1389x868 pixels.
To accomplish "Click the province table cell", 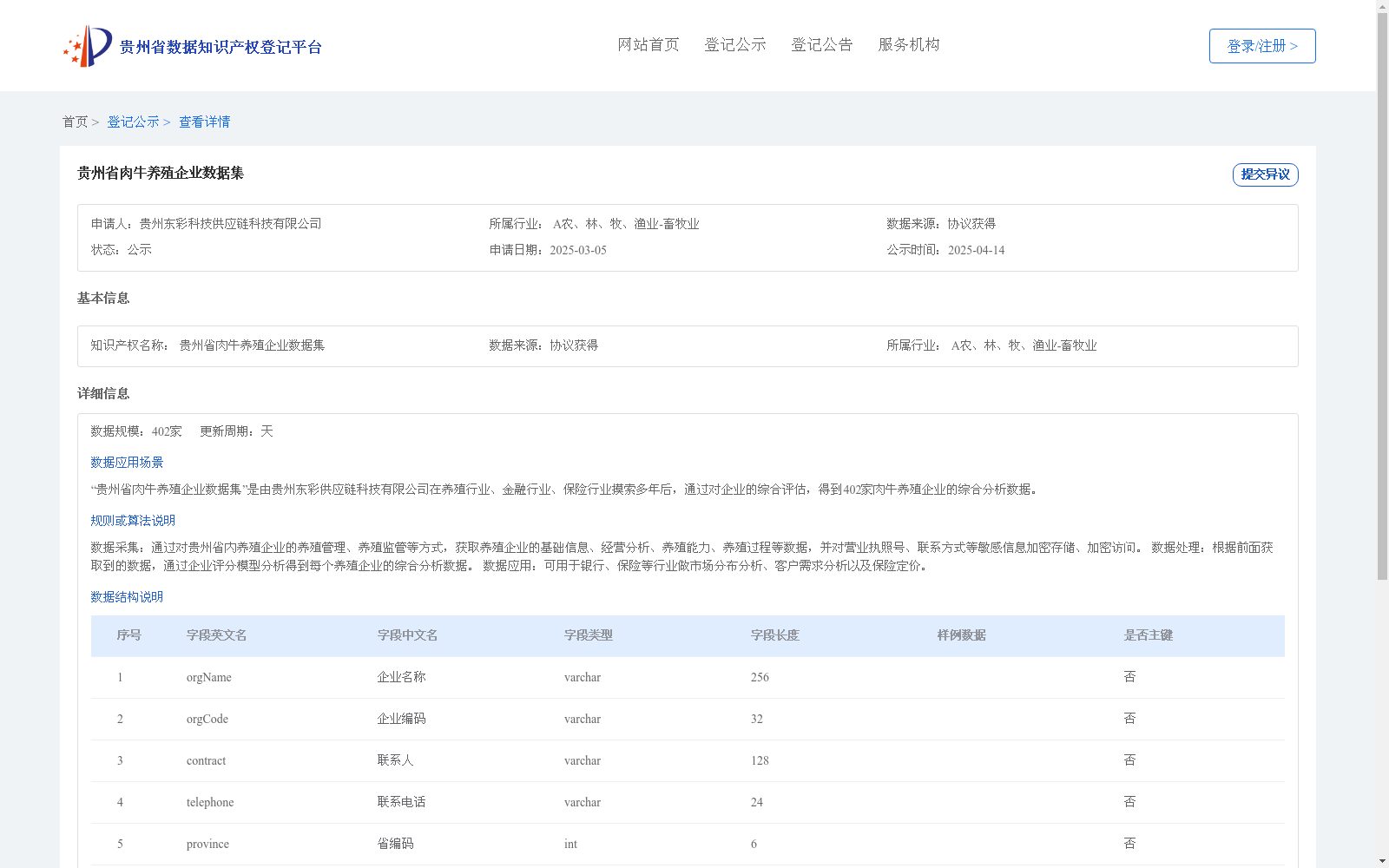I will 207,844.
